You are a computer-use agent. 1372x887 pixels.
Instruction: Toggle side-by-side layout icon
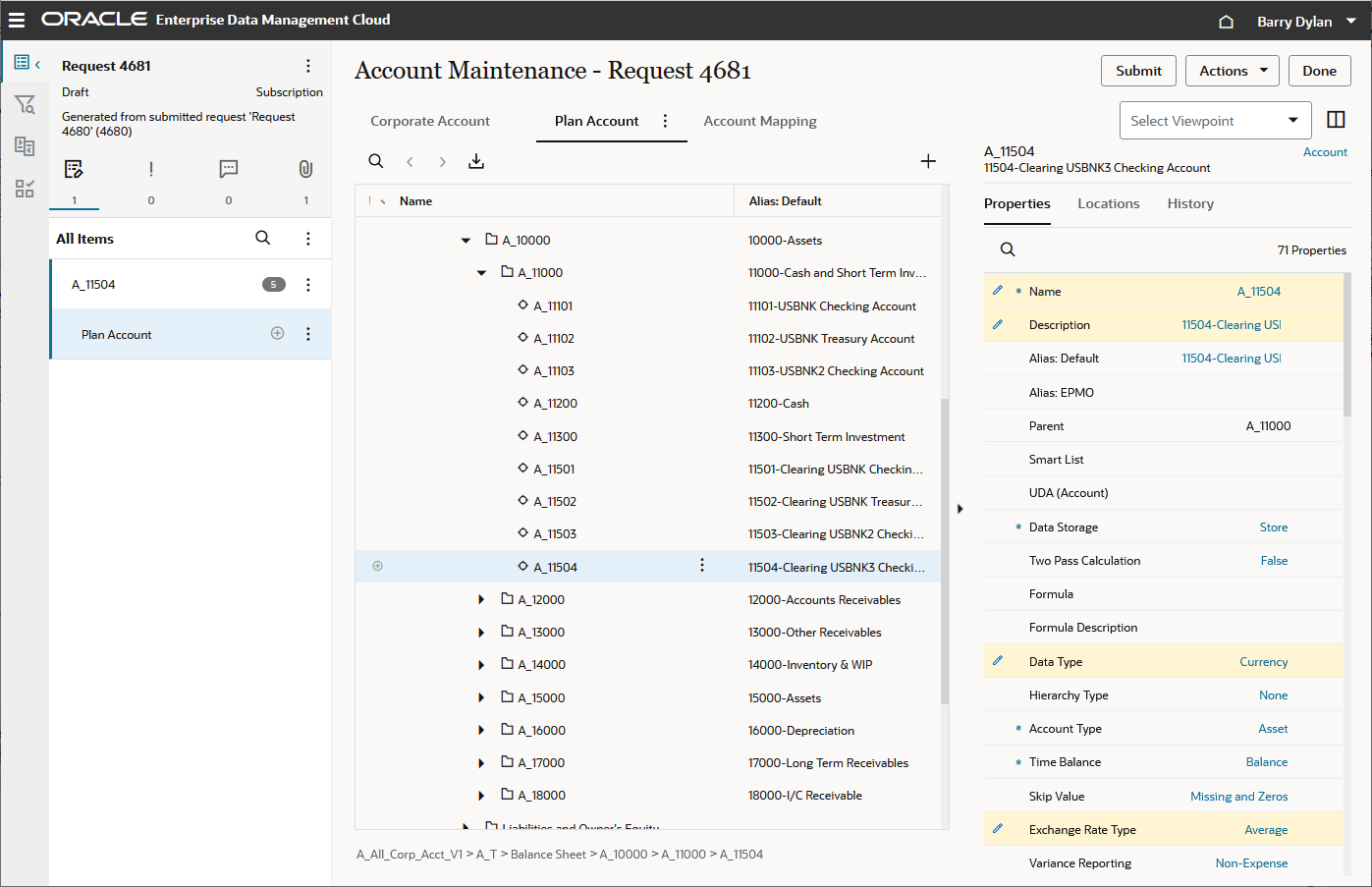(x=1336, y=119)
